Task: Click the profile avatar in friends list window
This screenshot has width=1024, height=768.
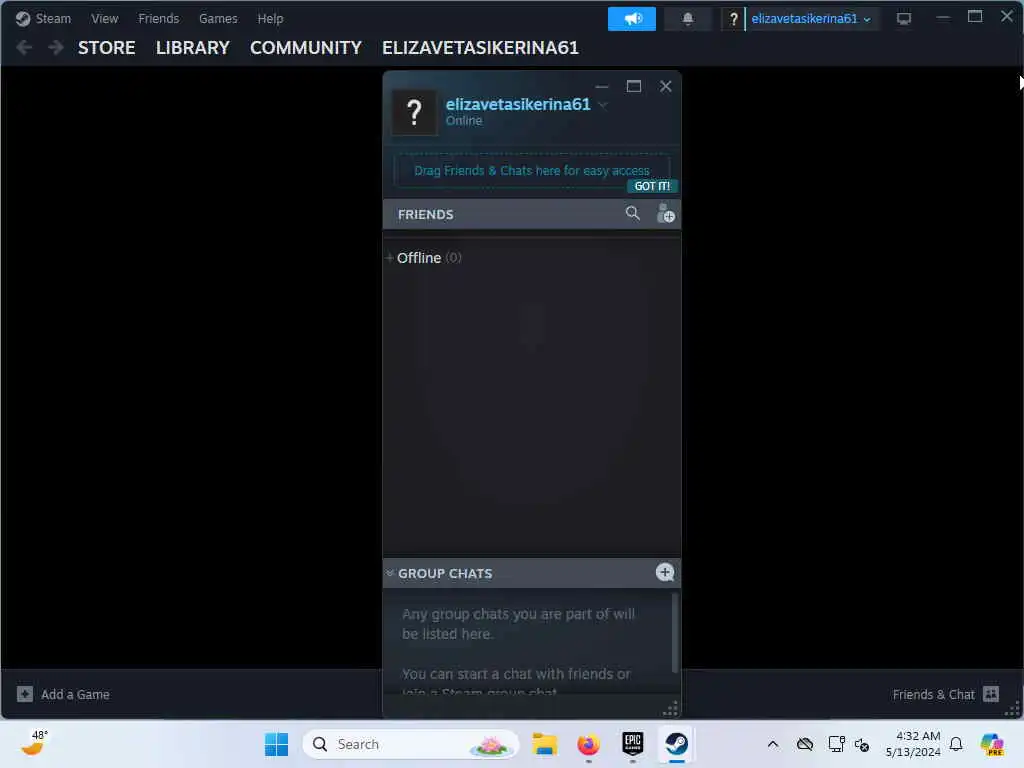Action: [414, 112]
